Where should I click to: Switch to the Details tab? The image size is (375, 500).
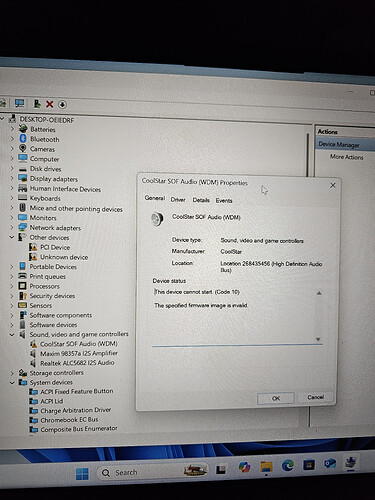201,200
